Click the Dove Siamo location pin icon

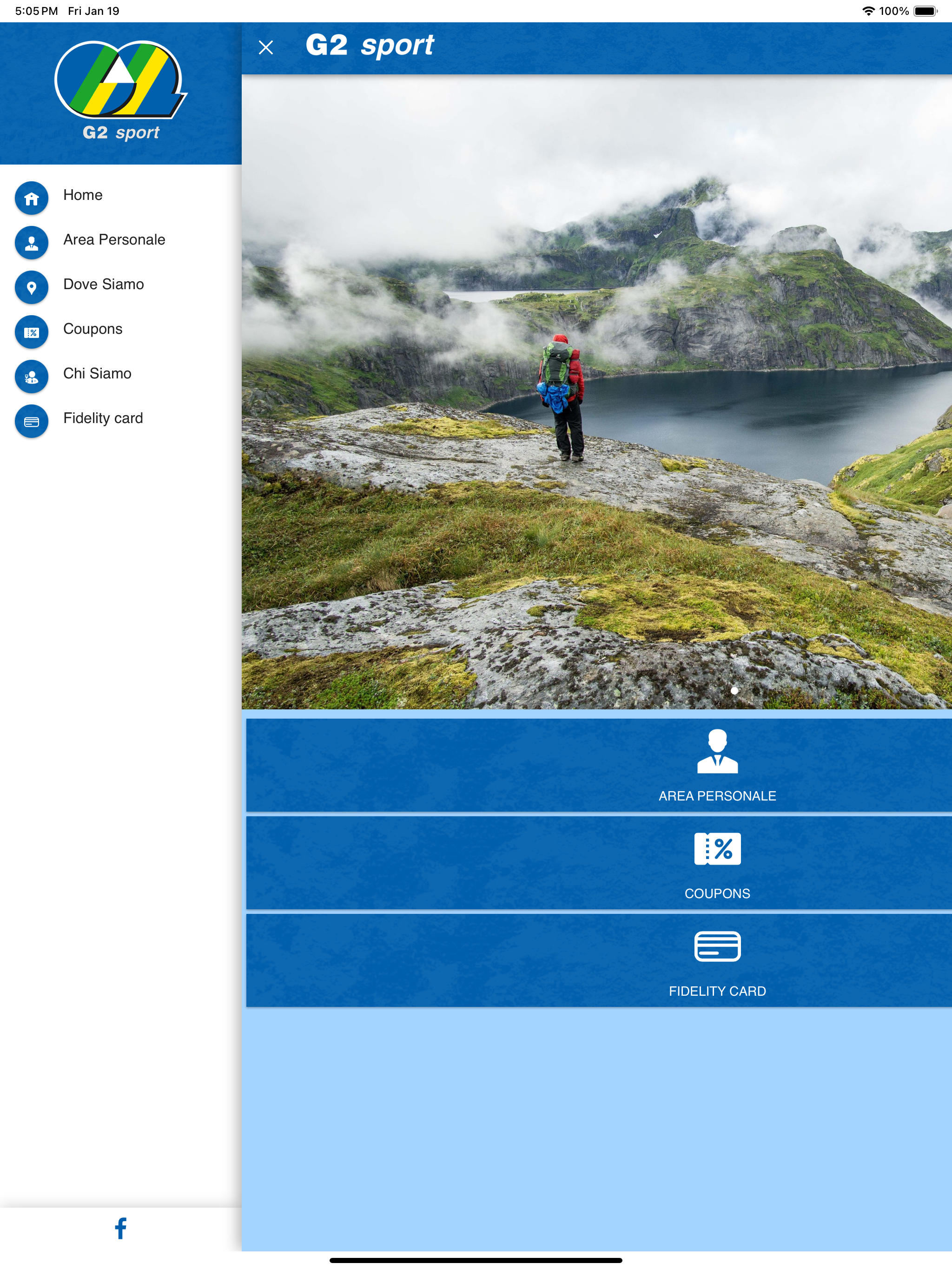[32, 287]
